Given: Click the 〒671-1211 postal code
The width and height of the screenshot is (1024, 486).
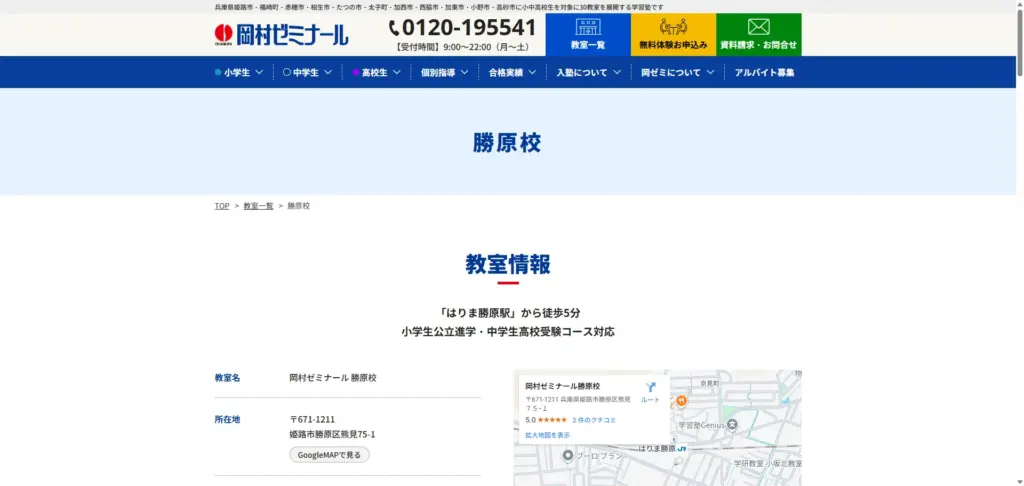Looking at the screenshot, I should (312, 419).
